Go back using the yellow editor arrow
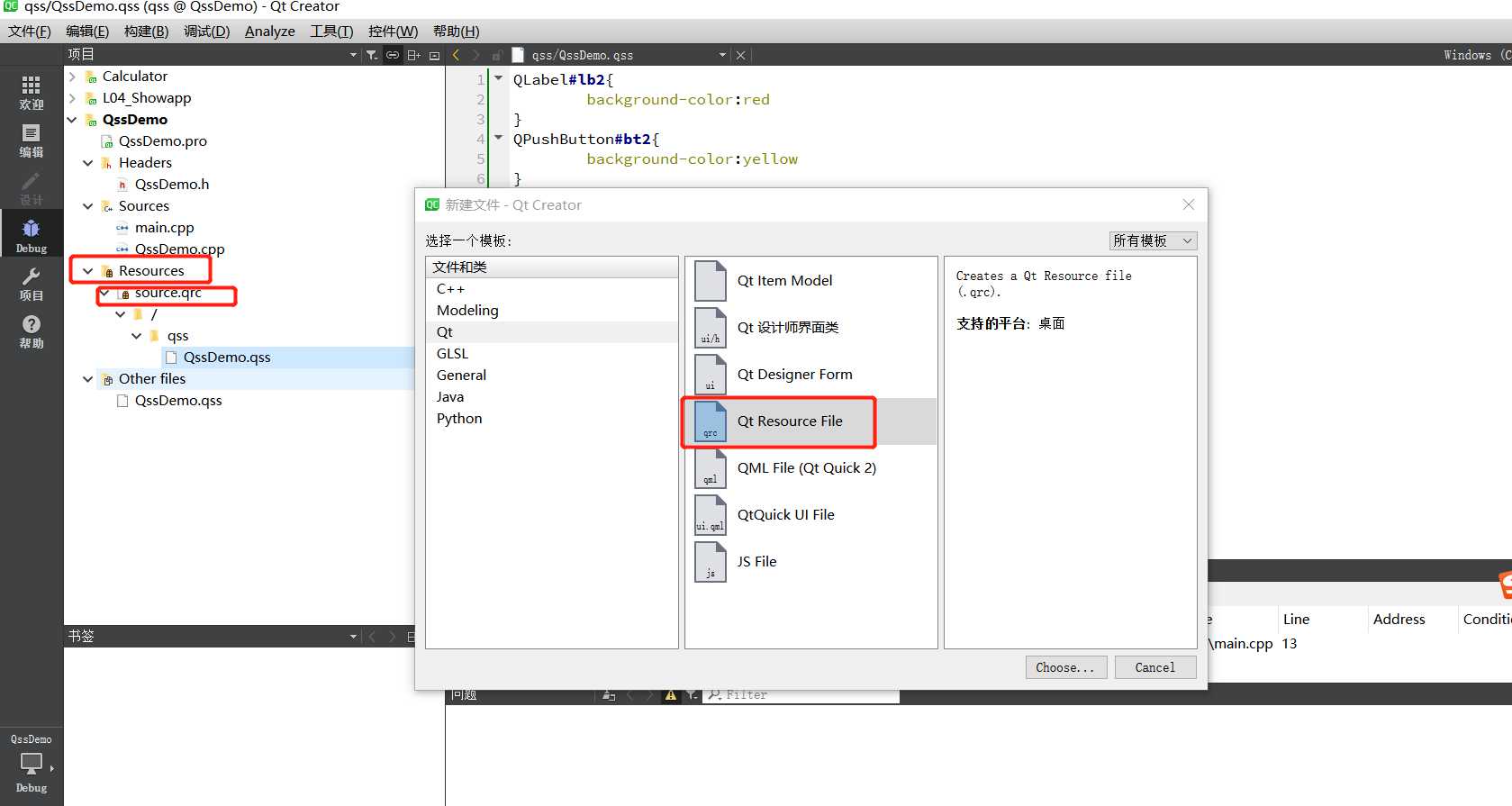 [x=456, y=55]
